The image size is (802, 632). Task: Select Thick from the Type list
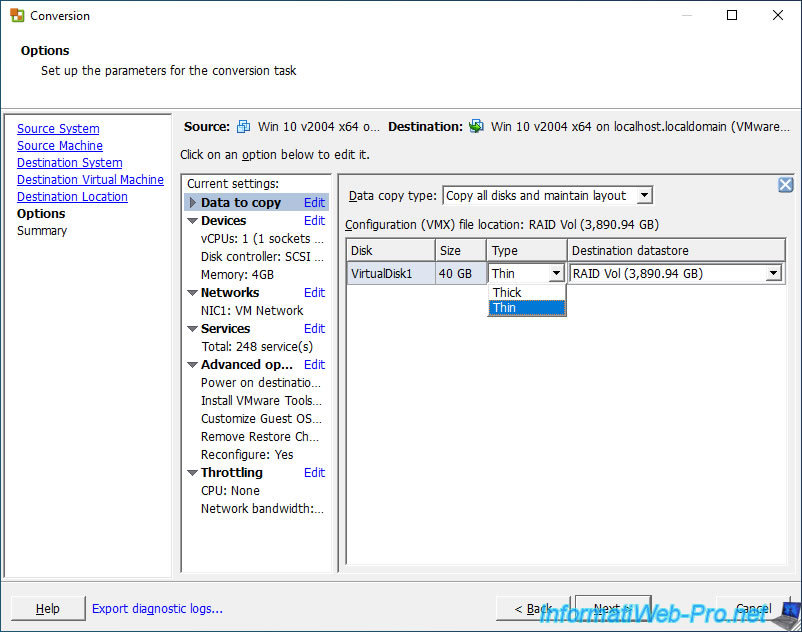[527, 292]
